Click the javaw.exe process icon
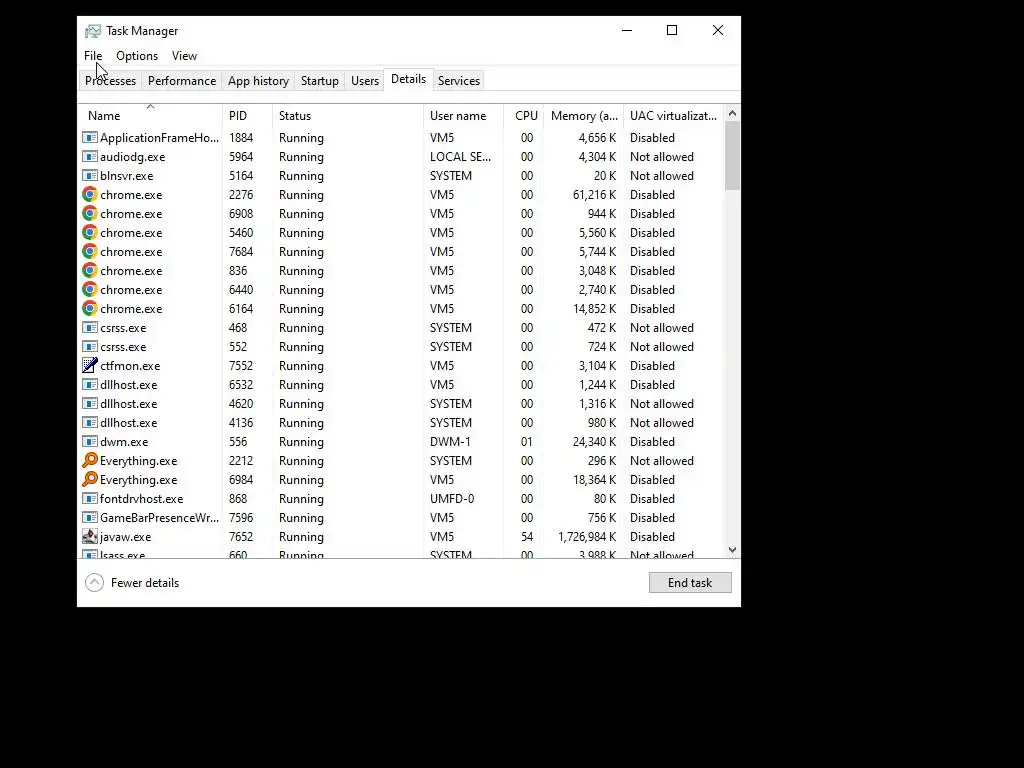1024x768 pixels. pyautogui.click(x=90, y=537)
